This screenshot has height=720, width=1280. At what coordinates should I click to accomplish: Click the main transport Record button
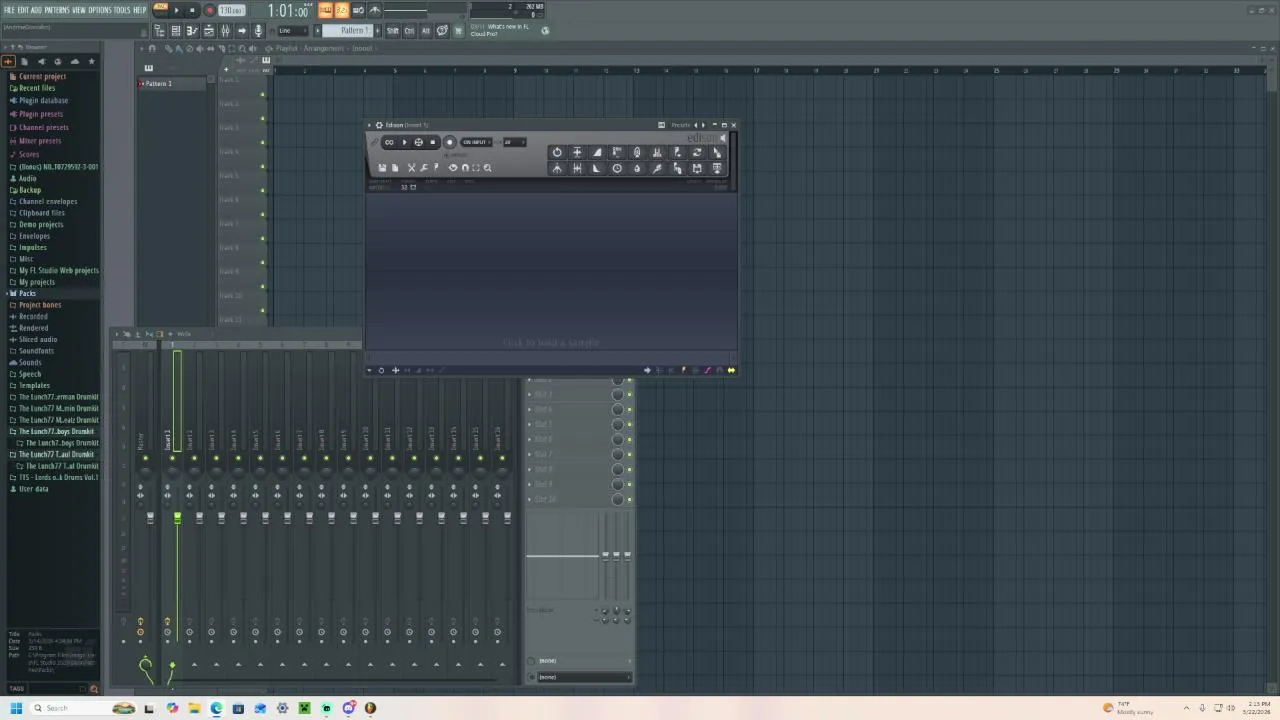point(210,10)
